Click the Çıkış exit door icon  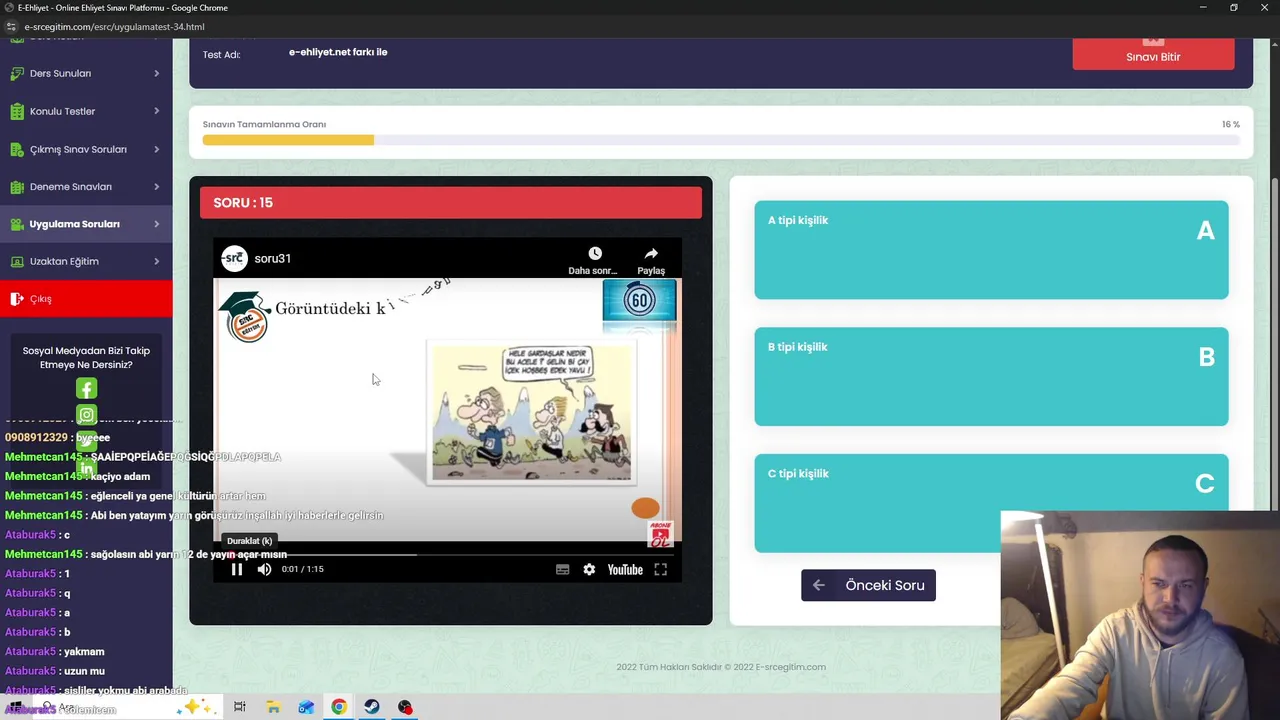pyautogui.click(x=16, y=299)
